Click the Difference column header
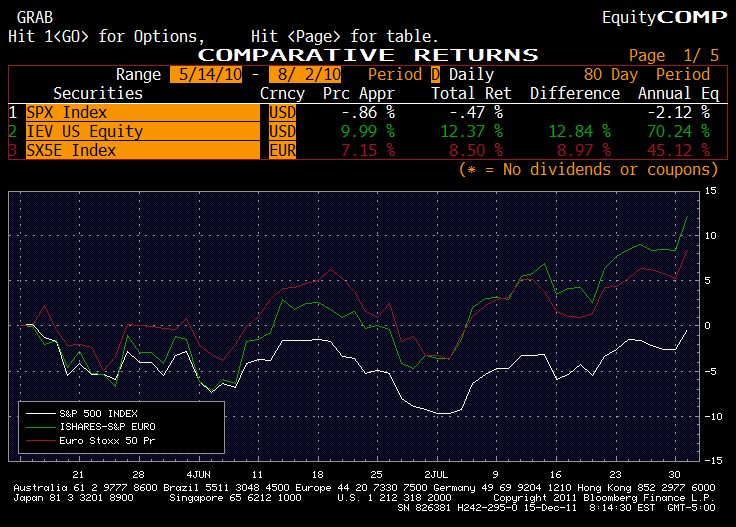The width and height of the screenshot is (736, 527). pyautogui.click(x=575, y=93)
